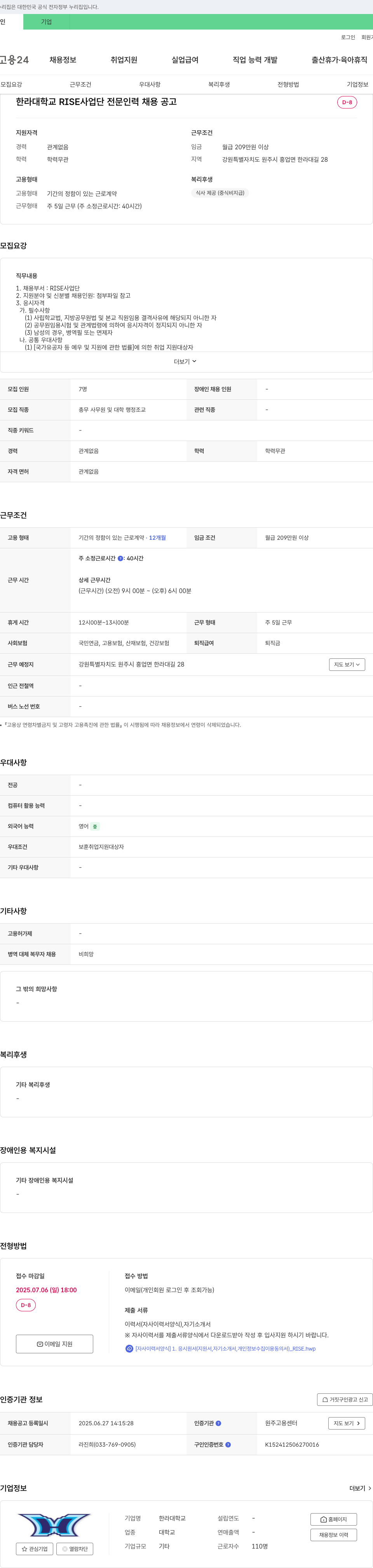Expand job description with 더보기
This screenshot has width=373, height=1568.
coord(185,362)
